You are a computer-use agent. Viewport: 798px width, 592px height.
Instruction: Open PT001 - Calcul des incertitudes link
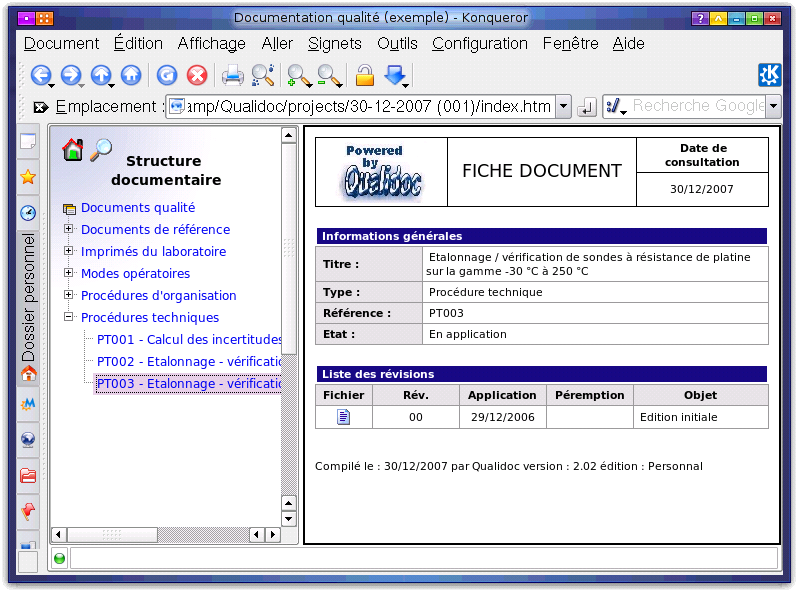click(x=189, y=339)
